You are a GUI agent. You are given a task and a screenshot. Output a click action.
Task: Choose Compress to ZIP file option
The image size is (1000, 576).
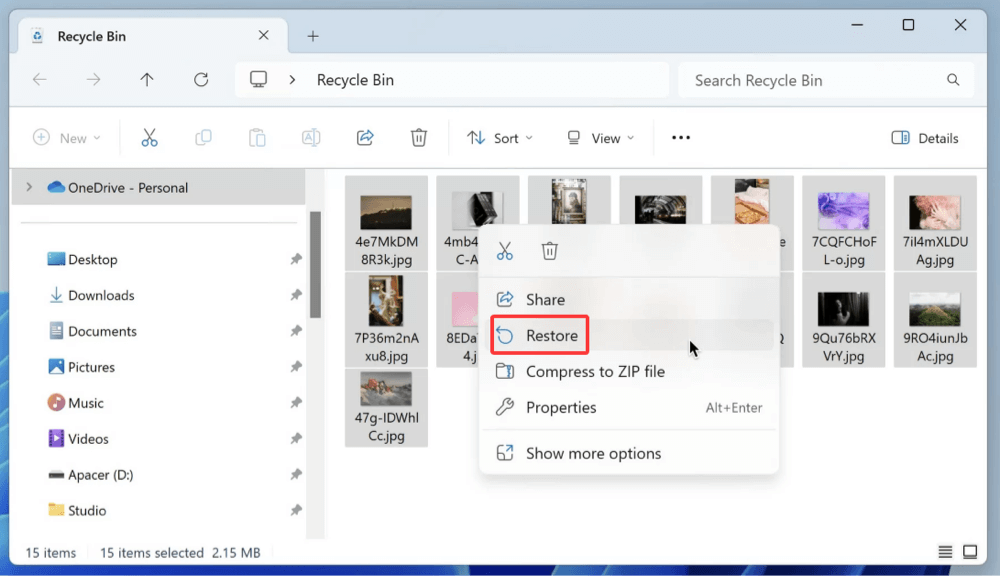point(595,372)
